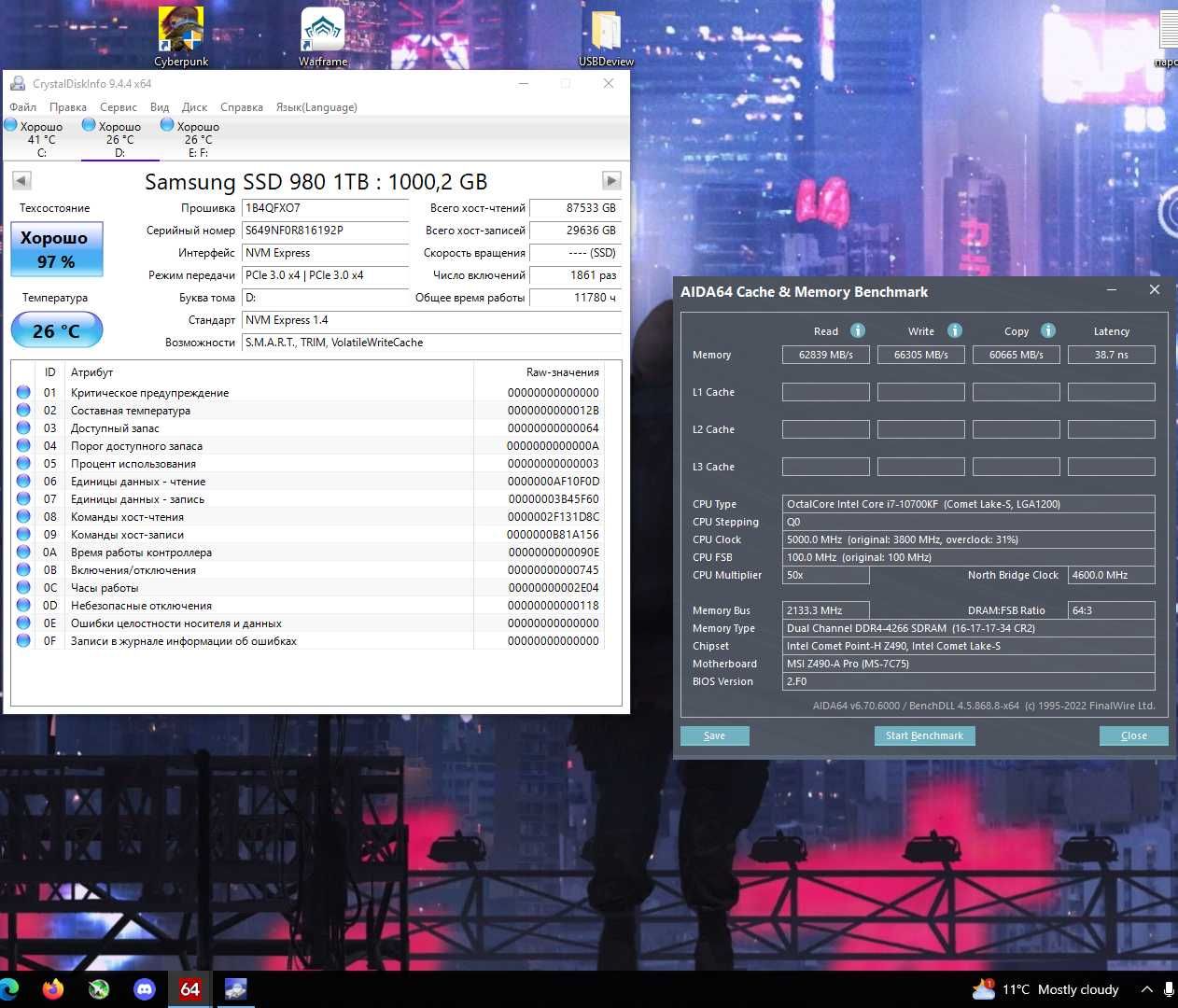Click the Атрибут column header

pos(271,371)
